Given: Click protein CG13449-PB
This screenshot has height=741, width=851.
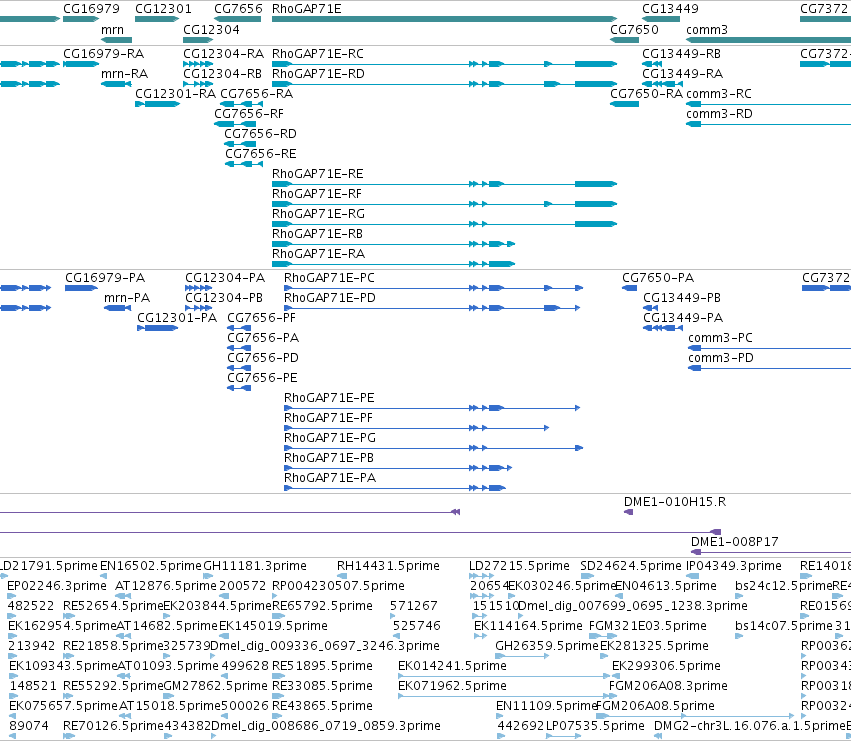Looking at the screenshot, I should [x=682, y=299].
